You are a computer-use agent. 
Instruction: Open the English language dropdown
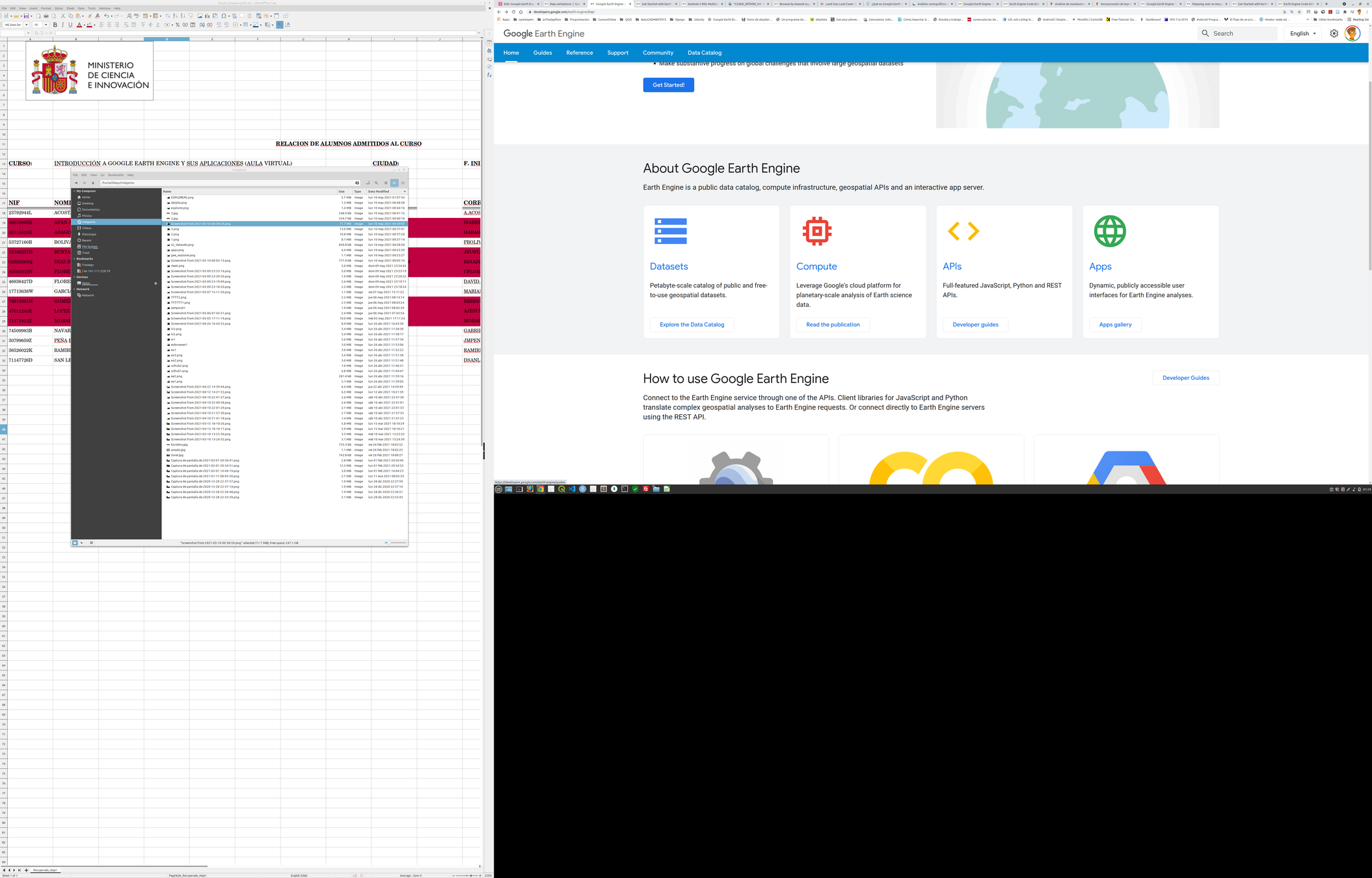(x=1302, y=33)
